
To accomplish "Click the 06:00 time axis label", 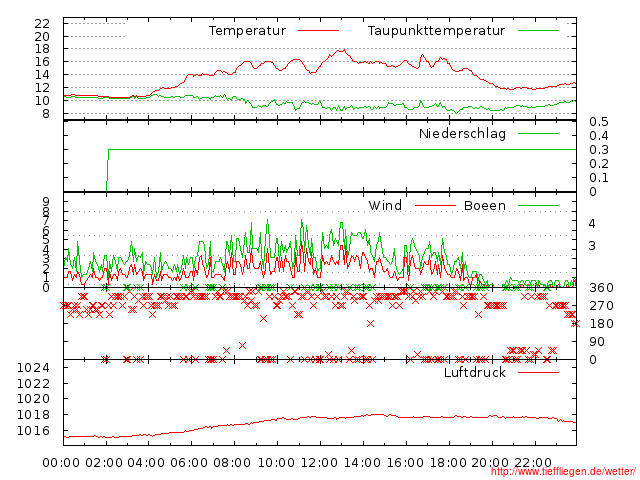I will [189, 463].
